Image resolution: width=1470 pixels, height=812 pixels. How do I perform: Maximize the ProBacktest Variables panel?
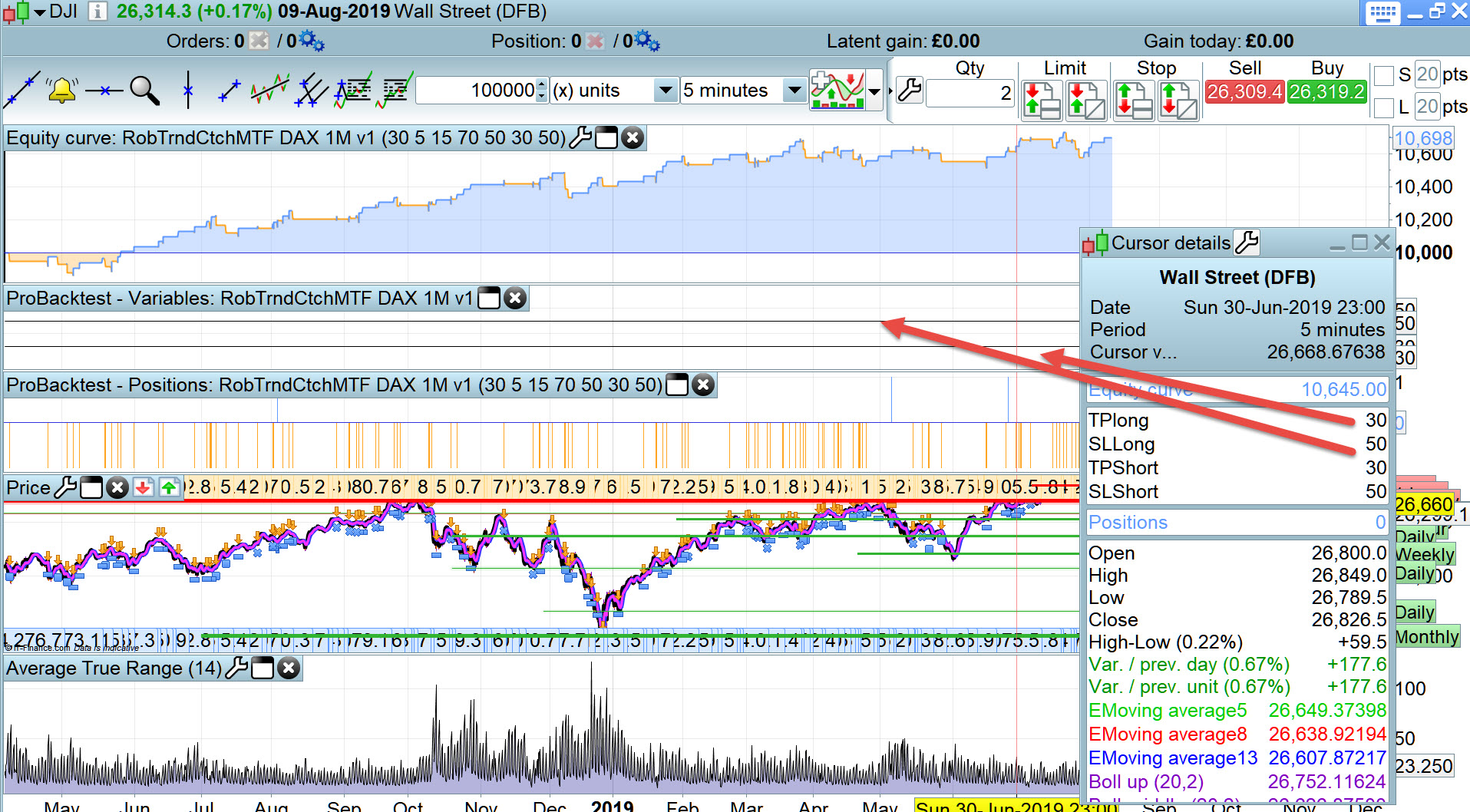point(489,298)
